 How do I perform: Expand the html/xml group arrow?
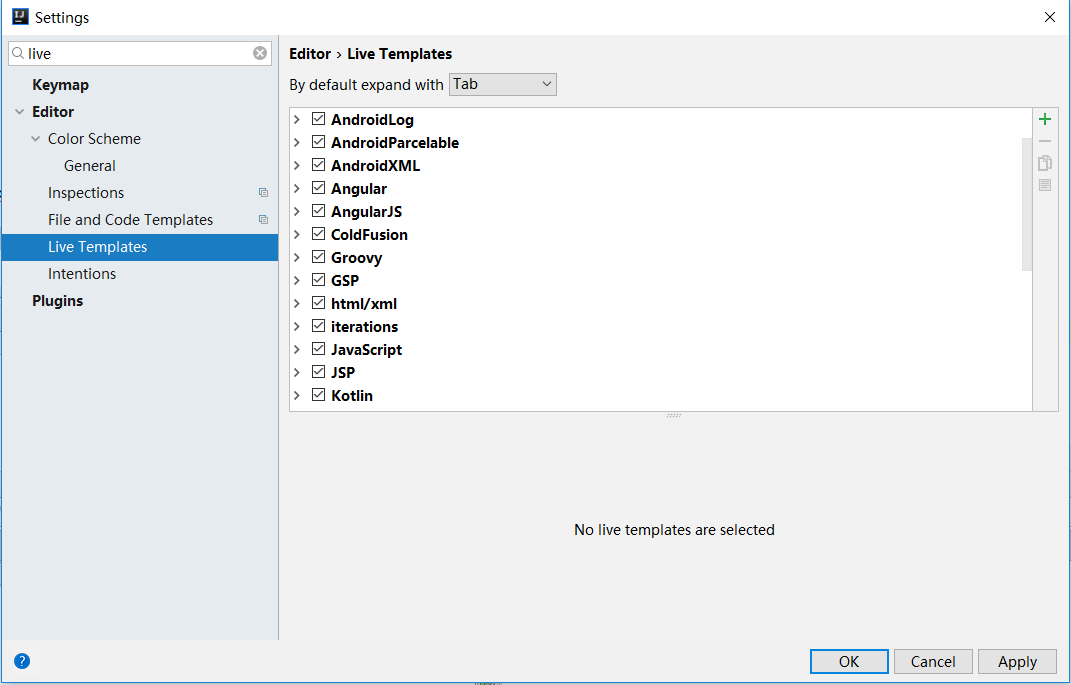coord(296,303)
